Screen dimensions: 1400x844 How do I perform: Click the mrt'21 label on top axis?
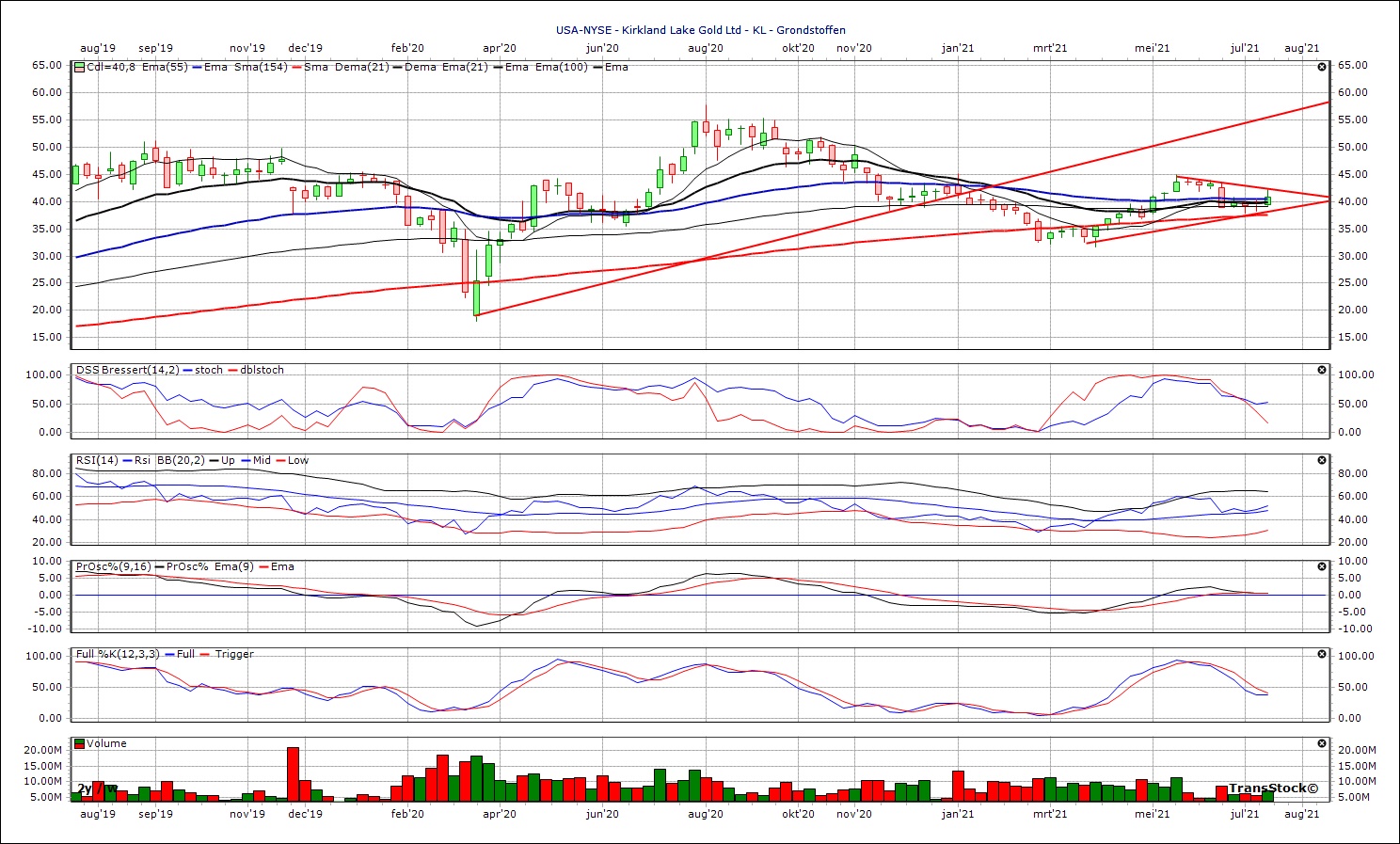click(1050, 48)
